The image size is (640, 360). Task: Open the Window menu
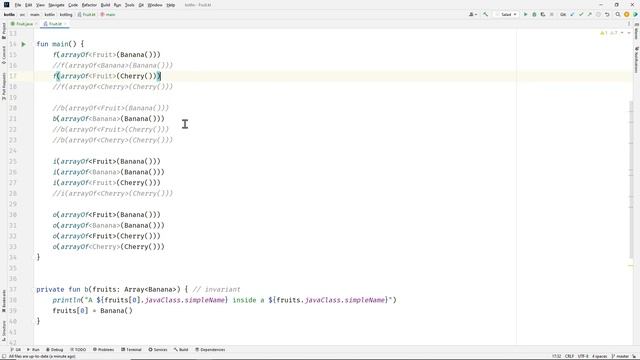point(155,5)
